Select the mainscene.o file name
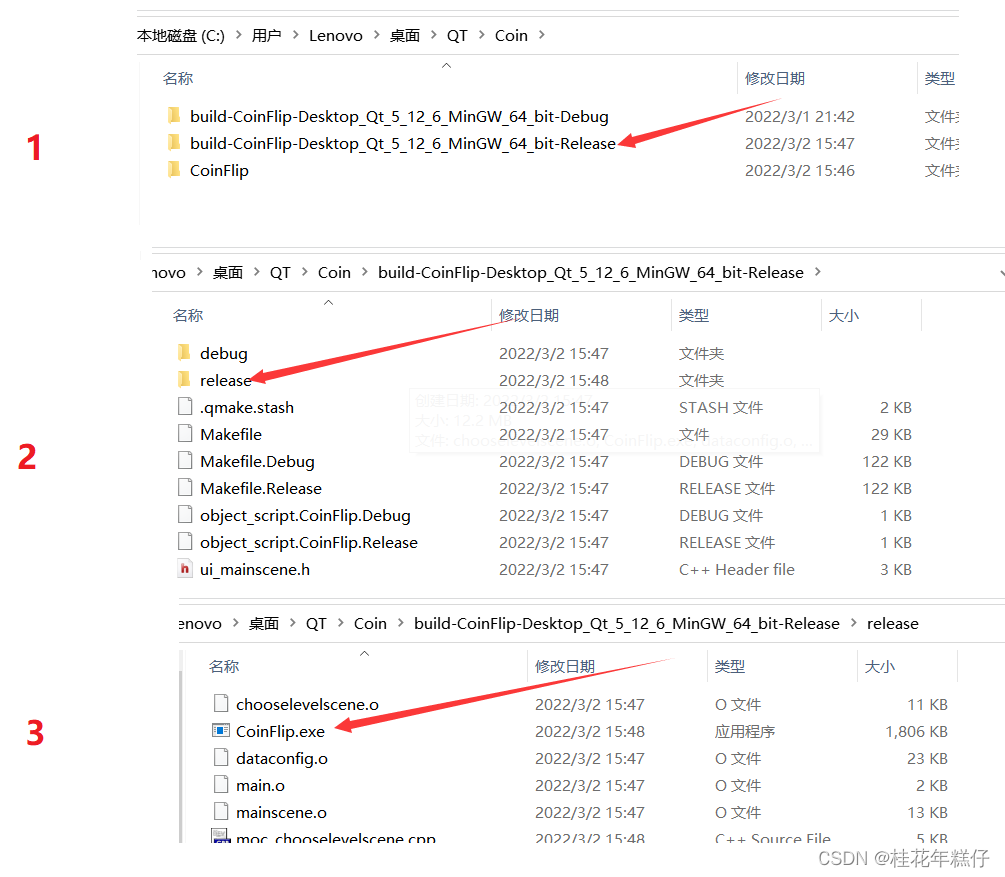1005x877 pixels. 281,812
